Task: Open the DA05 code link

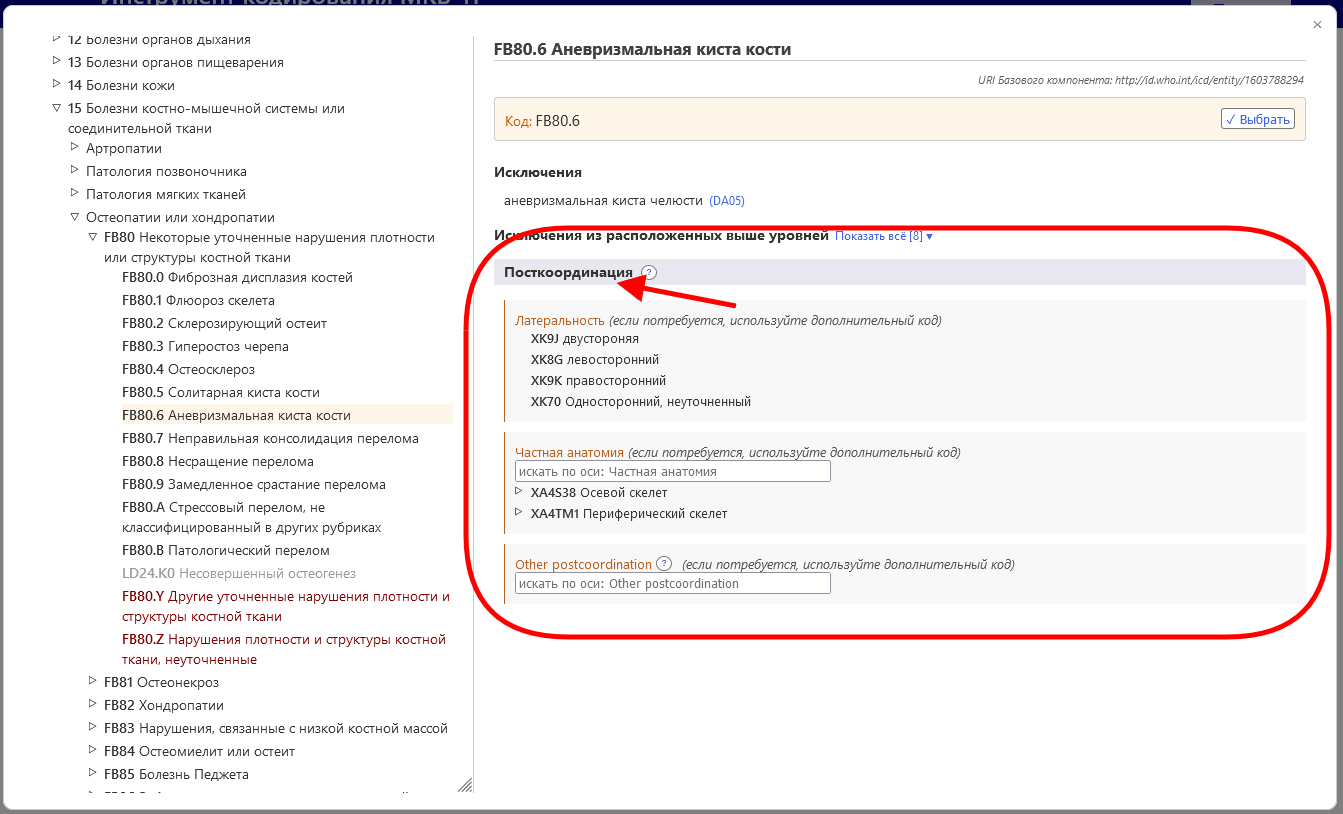Action: (727, 201)
